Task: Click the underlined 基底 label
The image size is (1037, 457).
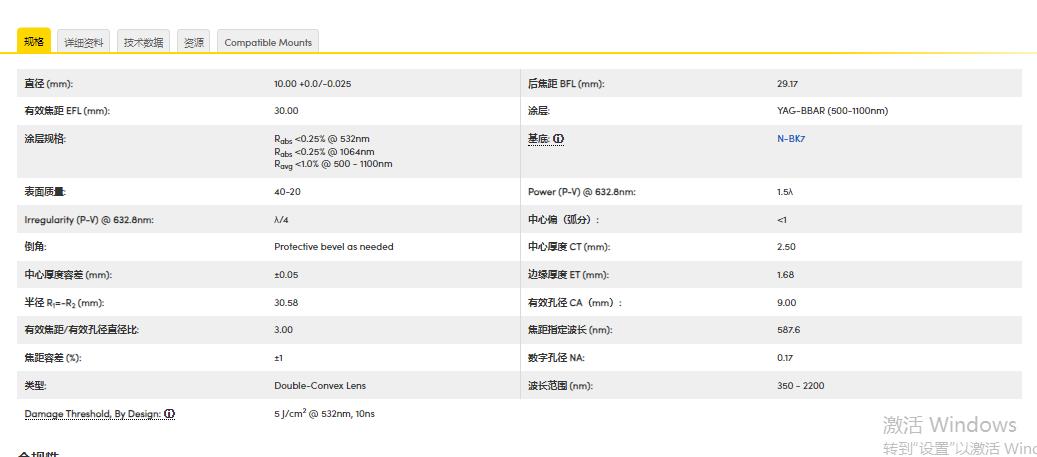Action: click(x=539, y=139)
